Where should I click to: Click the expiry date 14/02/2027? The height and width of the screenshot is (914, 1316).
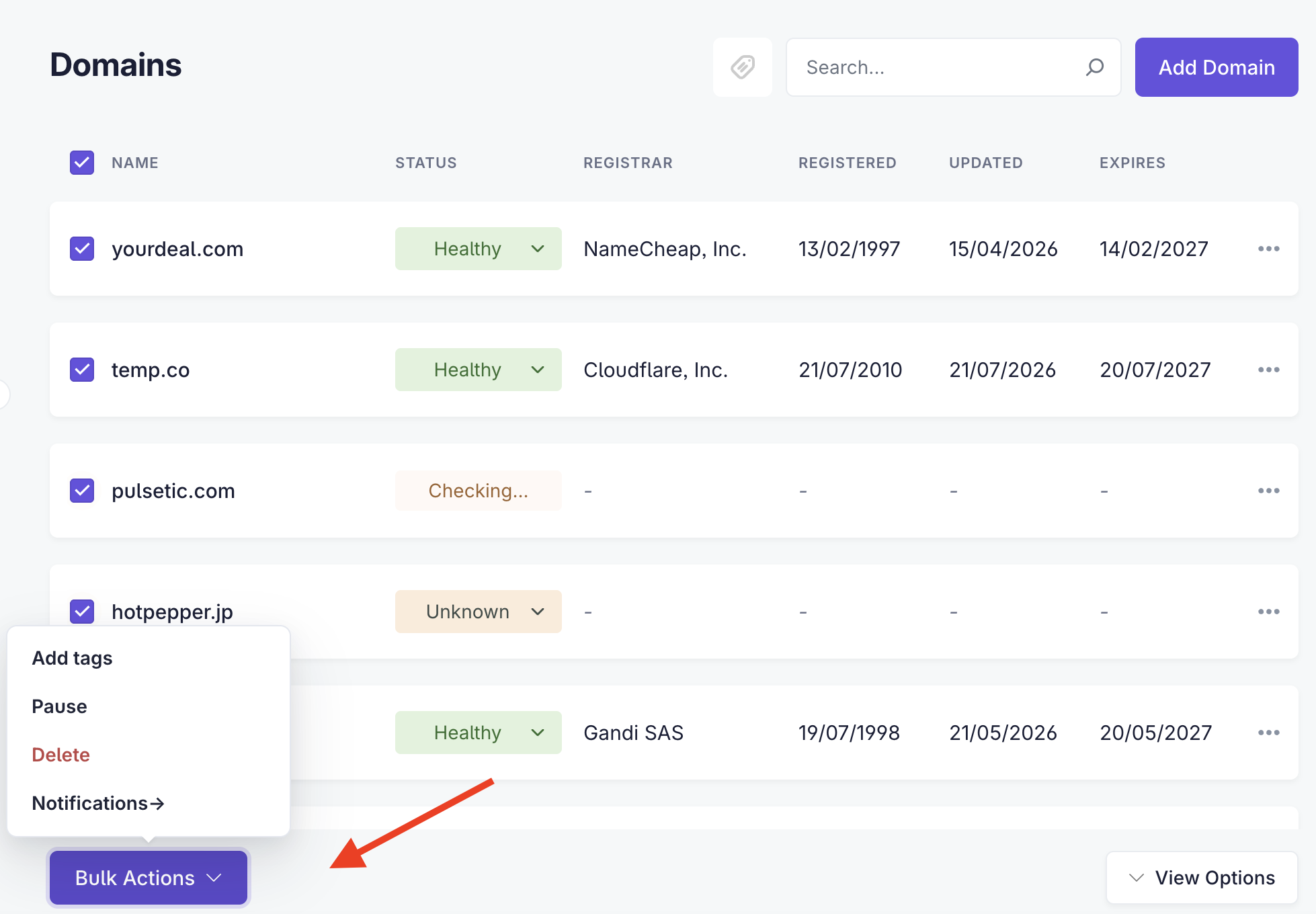coord(1154,249)
